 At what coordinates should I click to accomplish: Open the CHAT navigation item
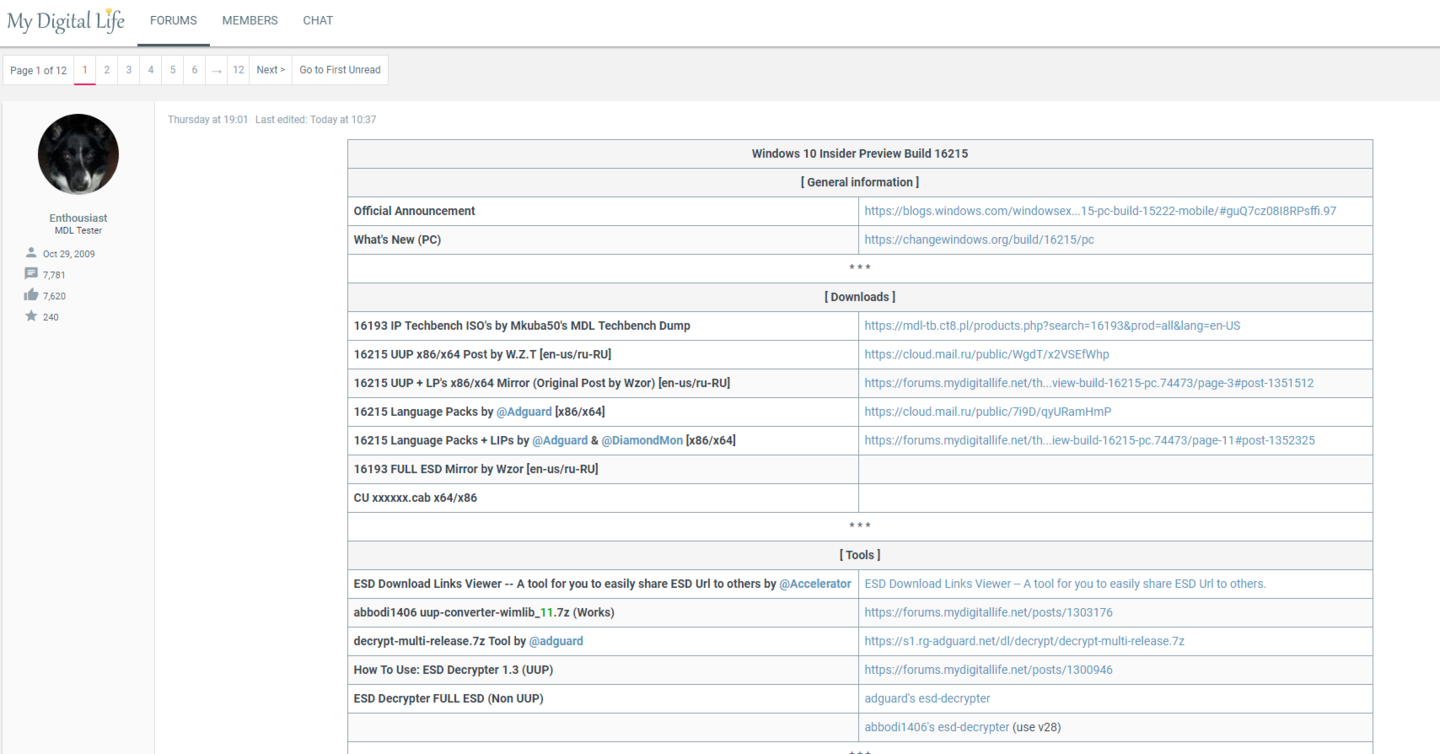[x=318, y=21]
